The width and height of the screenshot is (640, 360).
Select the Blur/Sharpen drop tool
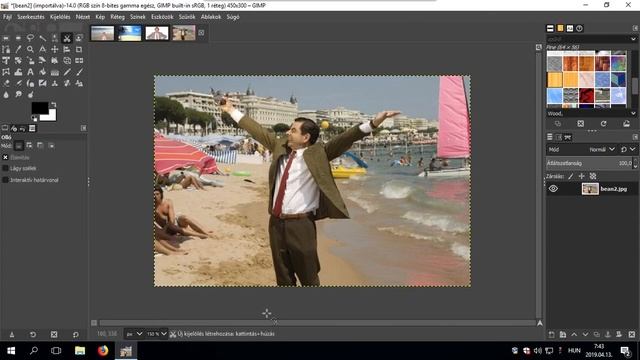pyautogui.click(x=6, y=95)
